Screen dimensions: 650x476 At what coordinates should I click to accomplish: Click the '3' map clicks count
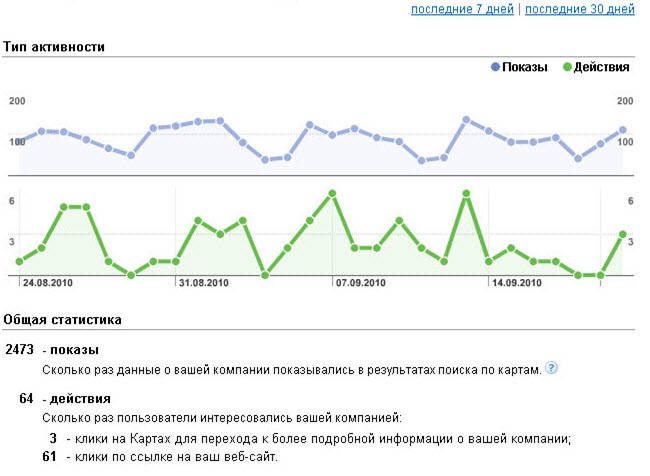(53, 438)
